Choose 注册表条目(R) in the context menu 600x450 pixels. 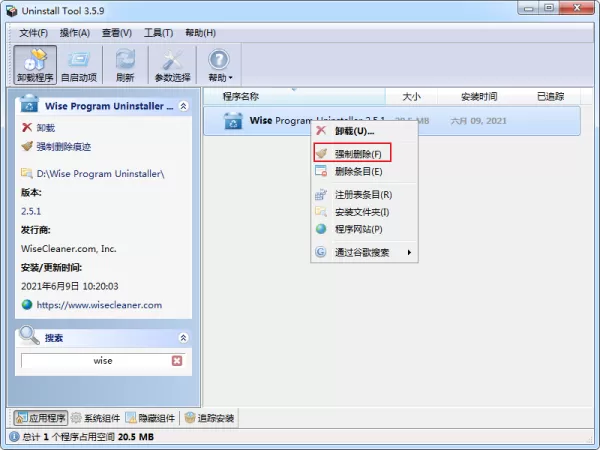[364, 195]
